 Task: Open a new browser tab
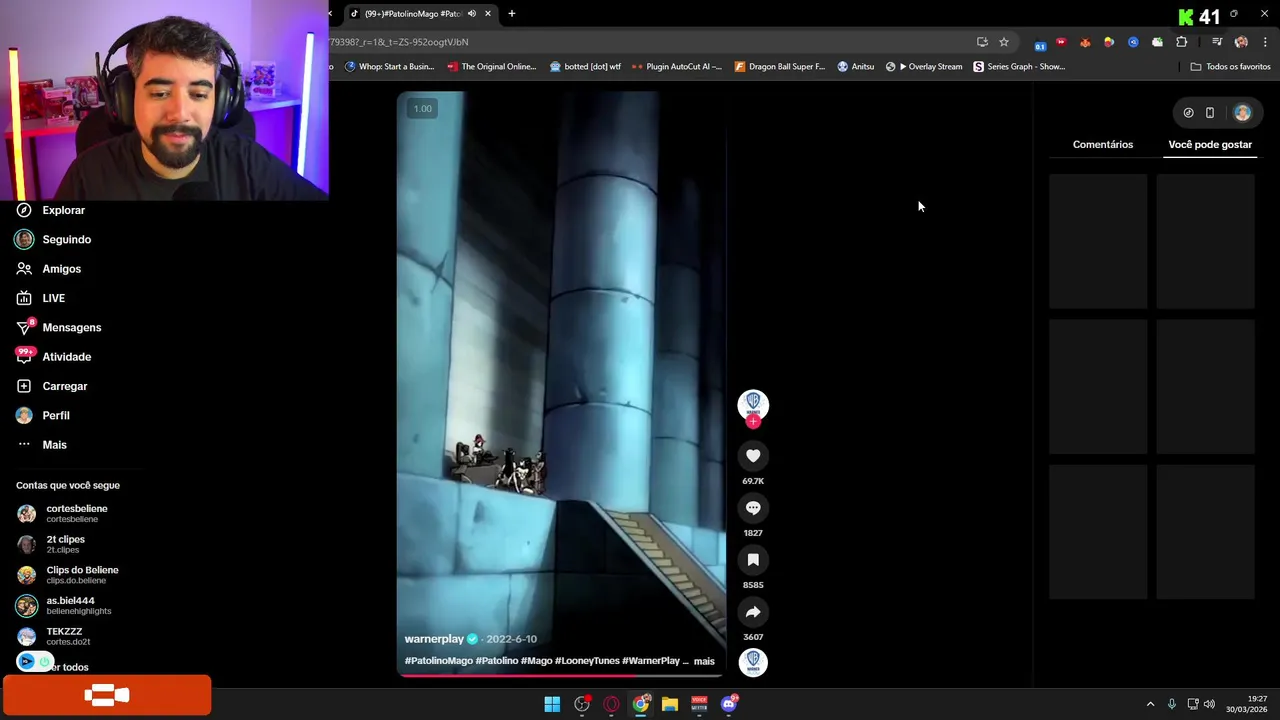click(x=512, y=14)
